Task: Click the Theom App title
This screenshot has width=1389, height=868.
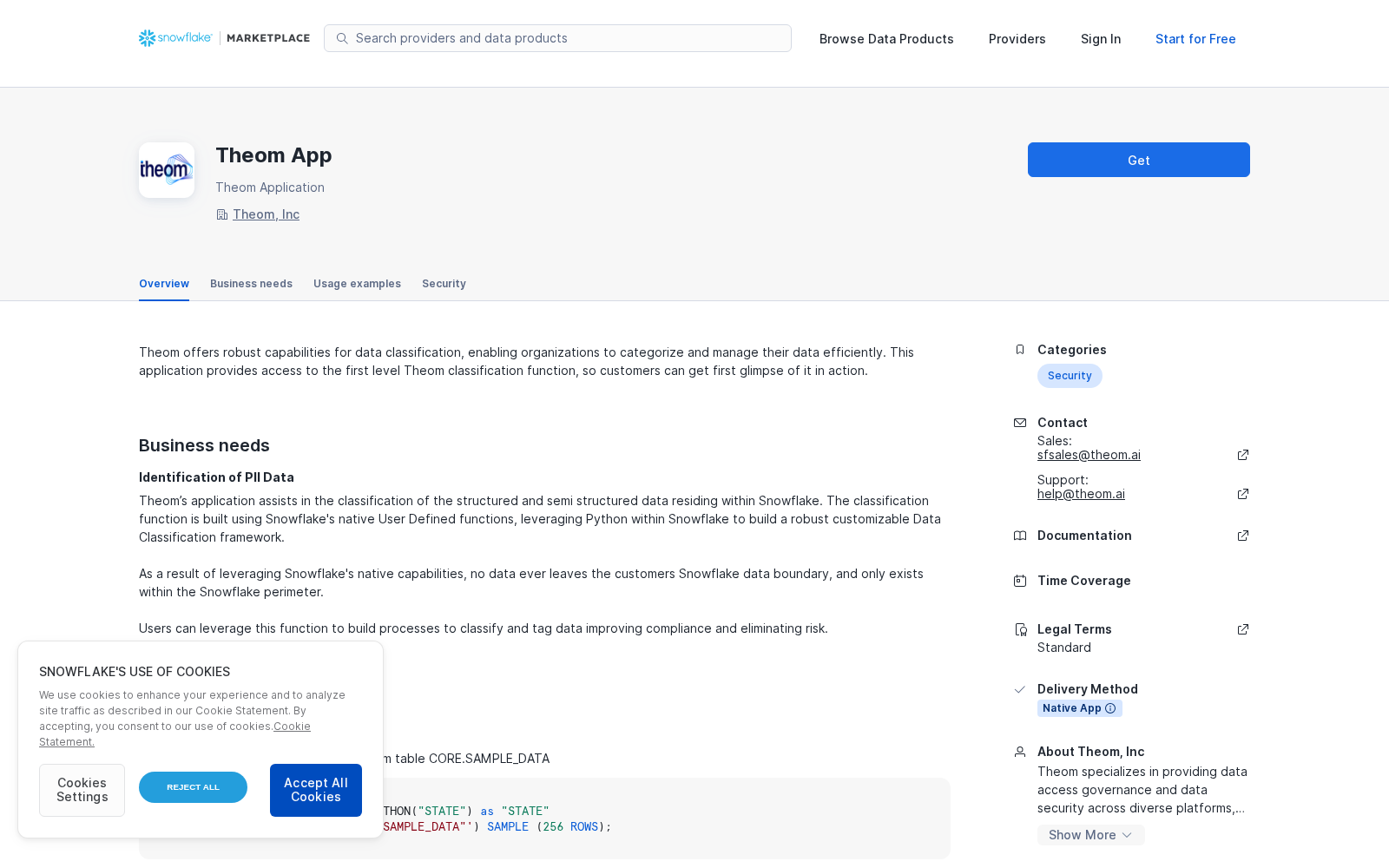Action: pyautogui.click(x=273, y=155)
